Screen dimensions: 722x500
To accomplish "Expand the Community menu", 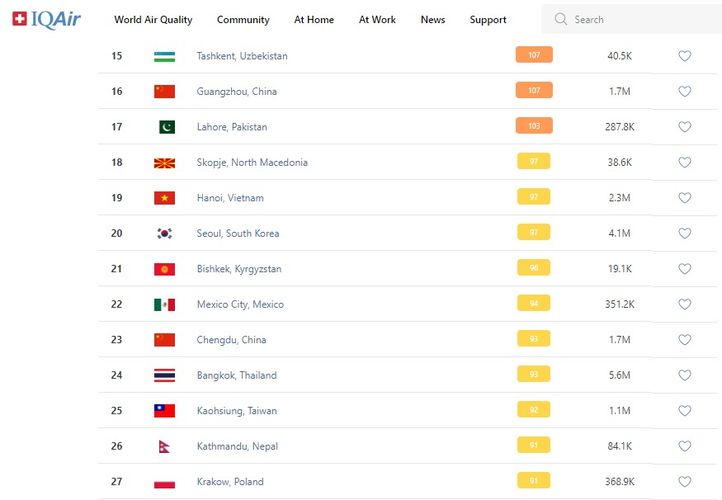I will tap(243, 19).
